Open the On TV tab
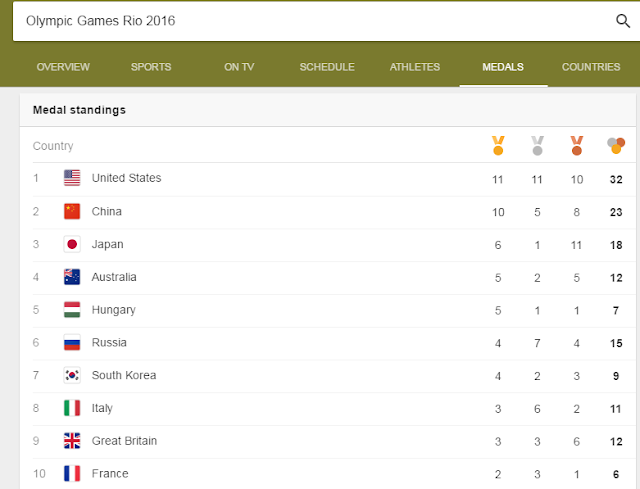This screenshot has height=489, width=640. click(x=239, y=67)
